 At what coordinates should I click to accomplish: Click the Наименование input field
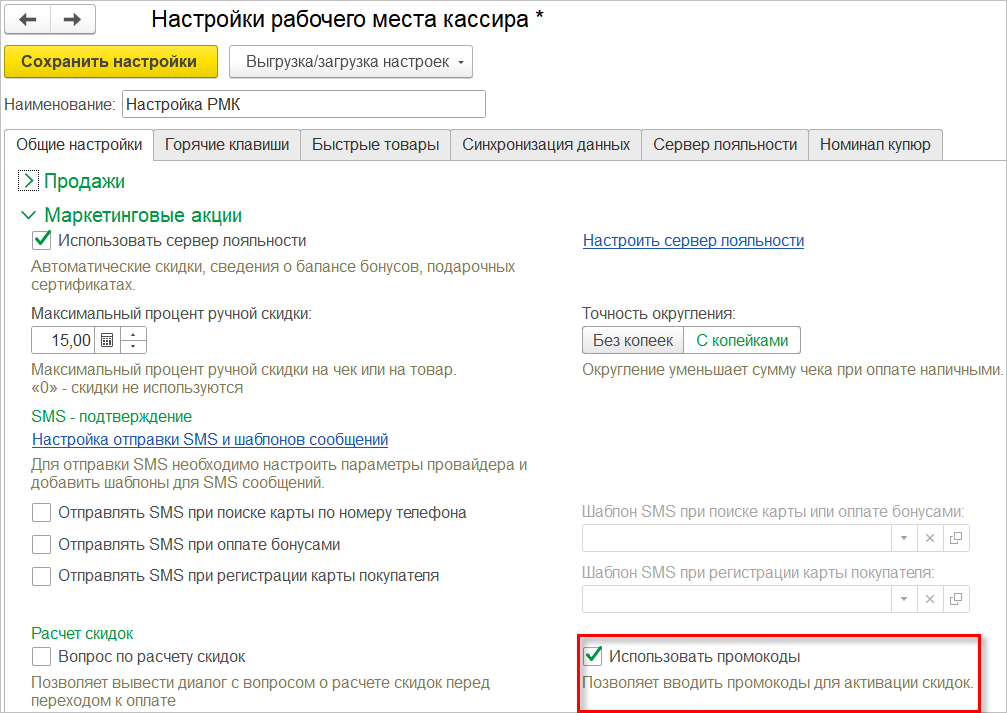tap(304, 104)
